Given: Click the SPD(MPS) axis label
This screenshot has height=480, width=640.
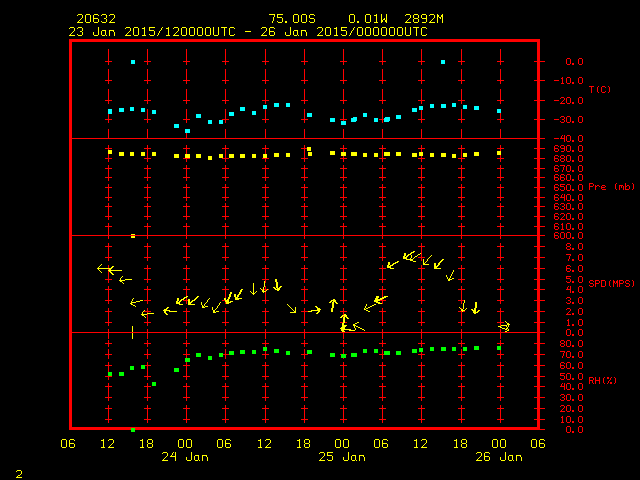Looking at the screenshot, I should [x=611, y=283].
